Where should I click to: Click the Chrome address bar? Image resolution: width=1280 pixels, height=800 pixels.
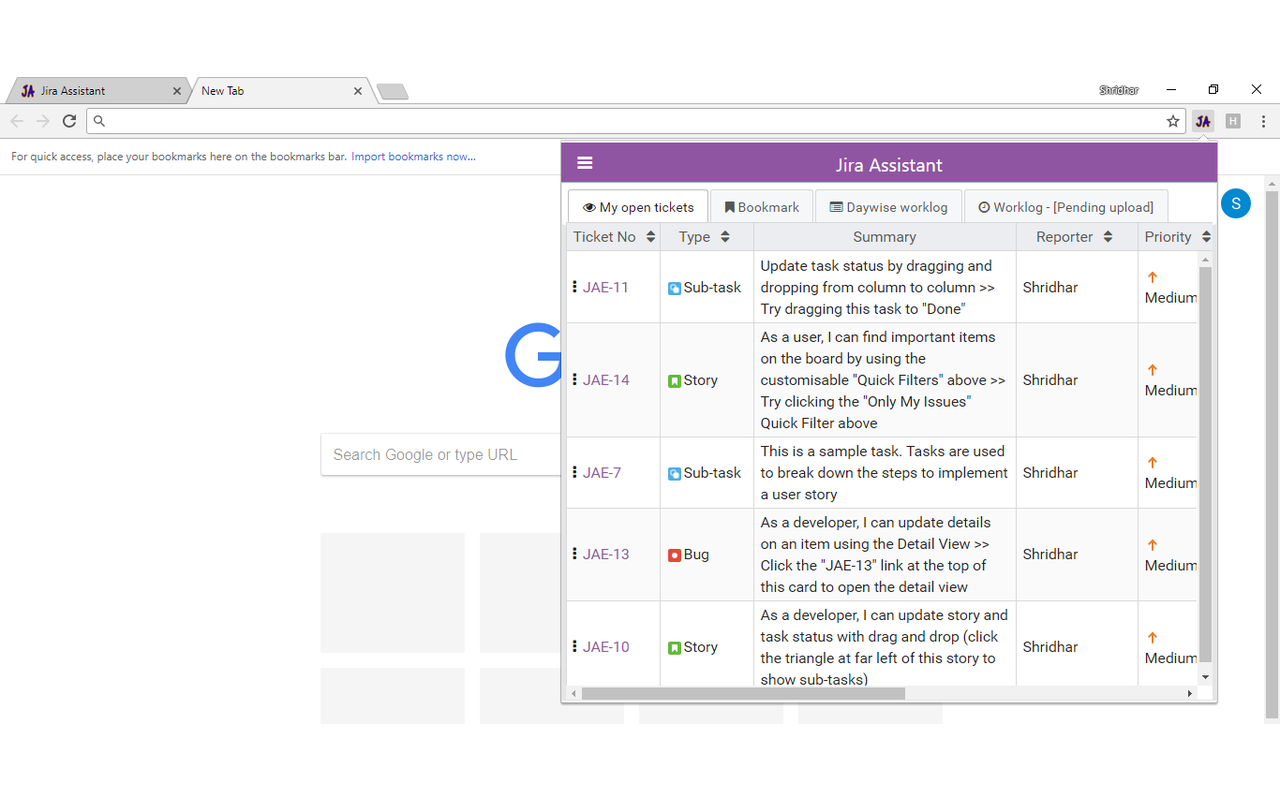[635, 121]
